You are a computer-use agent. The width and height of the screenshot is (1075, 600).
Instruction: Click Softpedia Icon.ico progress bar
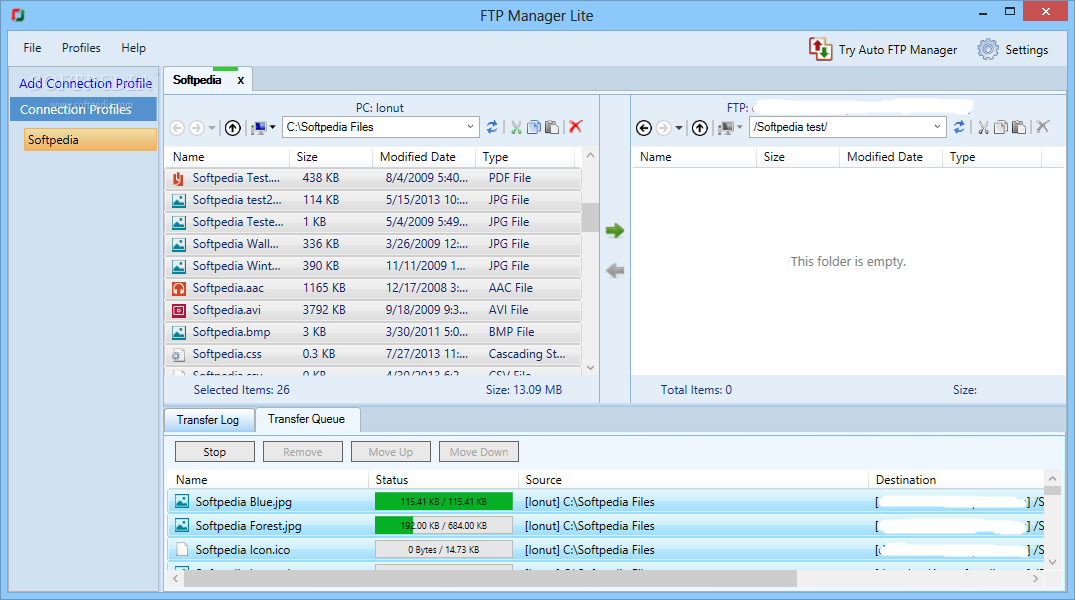click(x=444, y=550)
